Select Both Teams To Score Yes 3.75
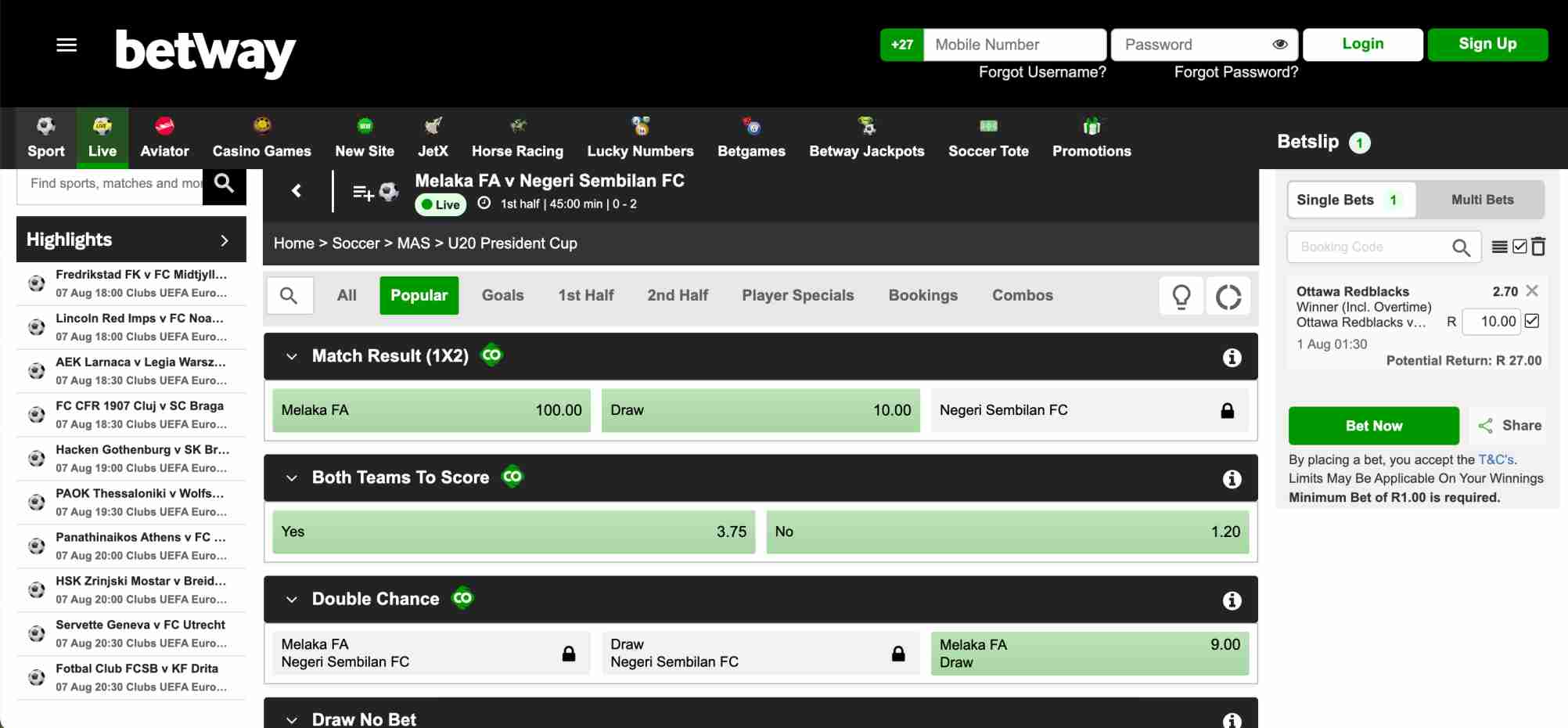Viewport: 1568px width, 728px height. pos(514,532)
